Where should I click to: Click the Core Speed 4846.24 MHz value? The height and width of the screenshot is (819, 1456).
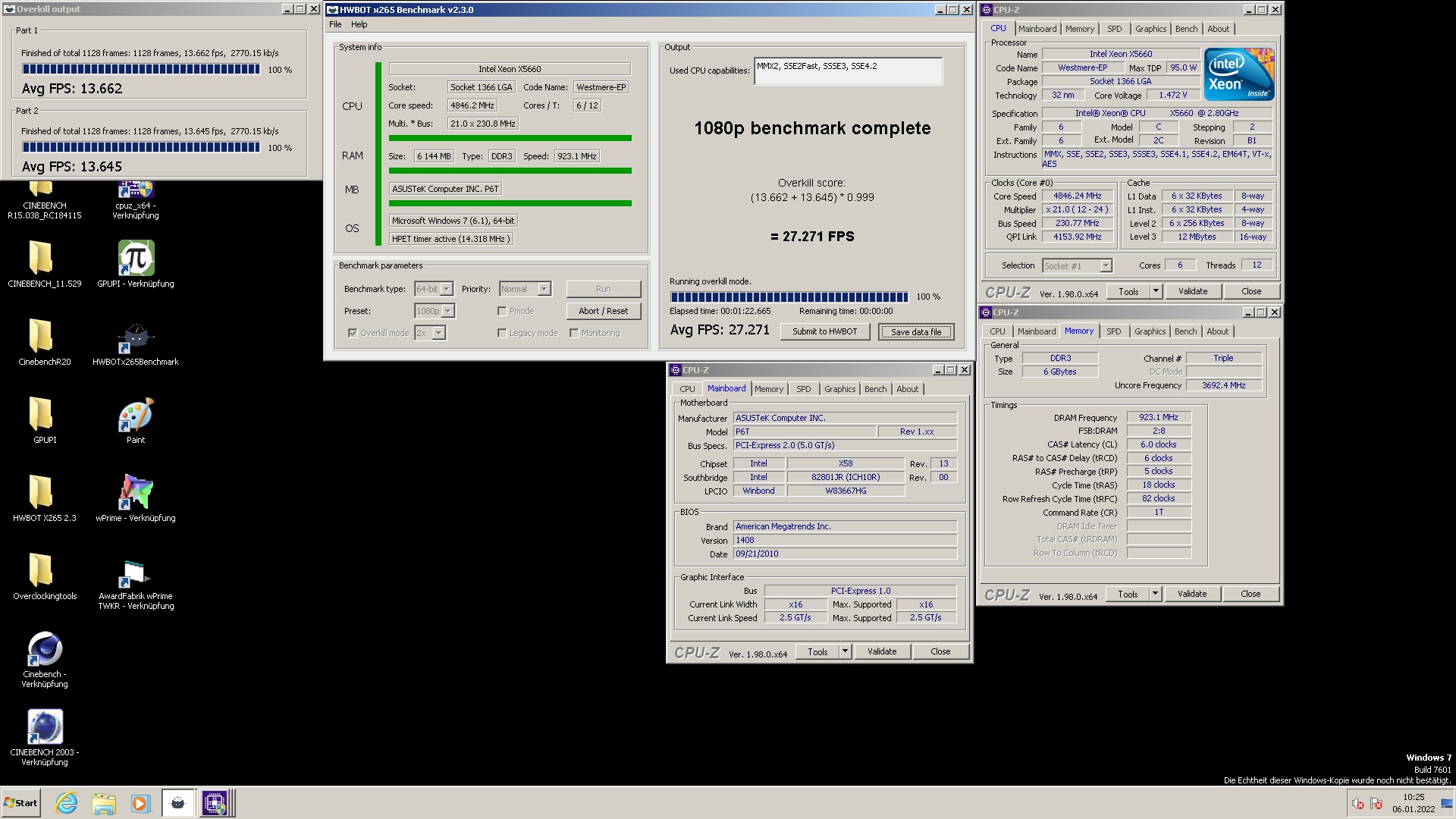coord(1077,196)
